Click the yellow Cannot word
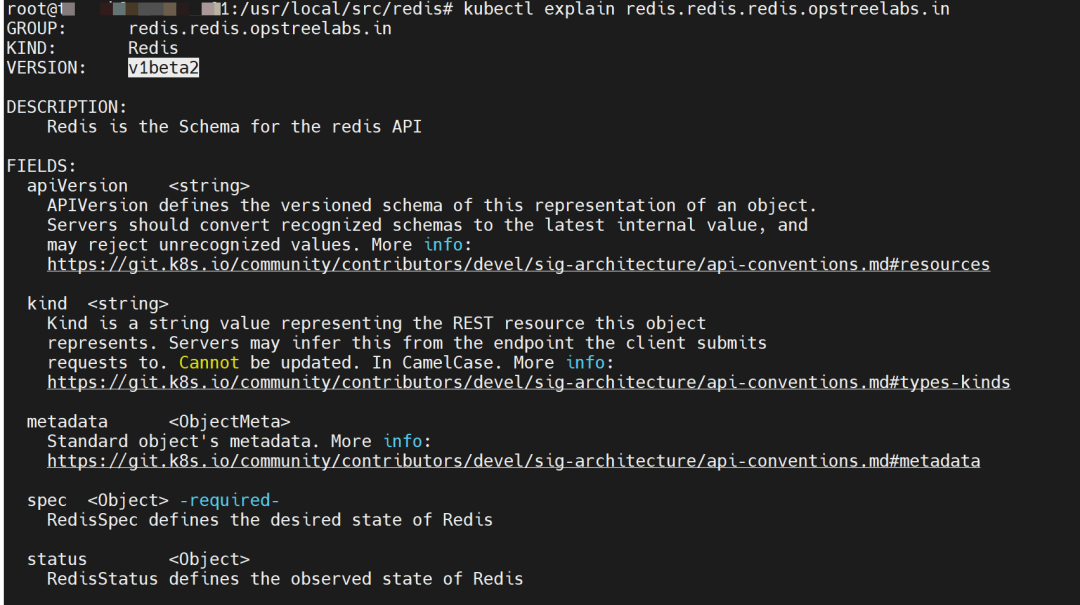1080x605 pixels. coord(209,362)
